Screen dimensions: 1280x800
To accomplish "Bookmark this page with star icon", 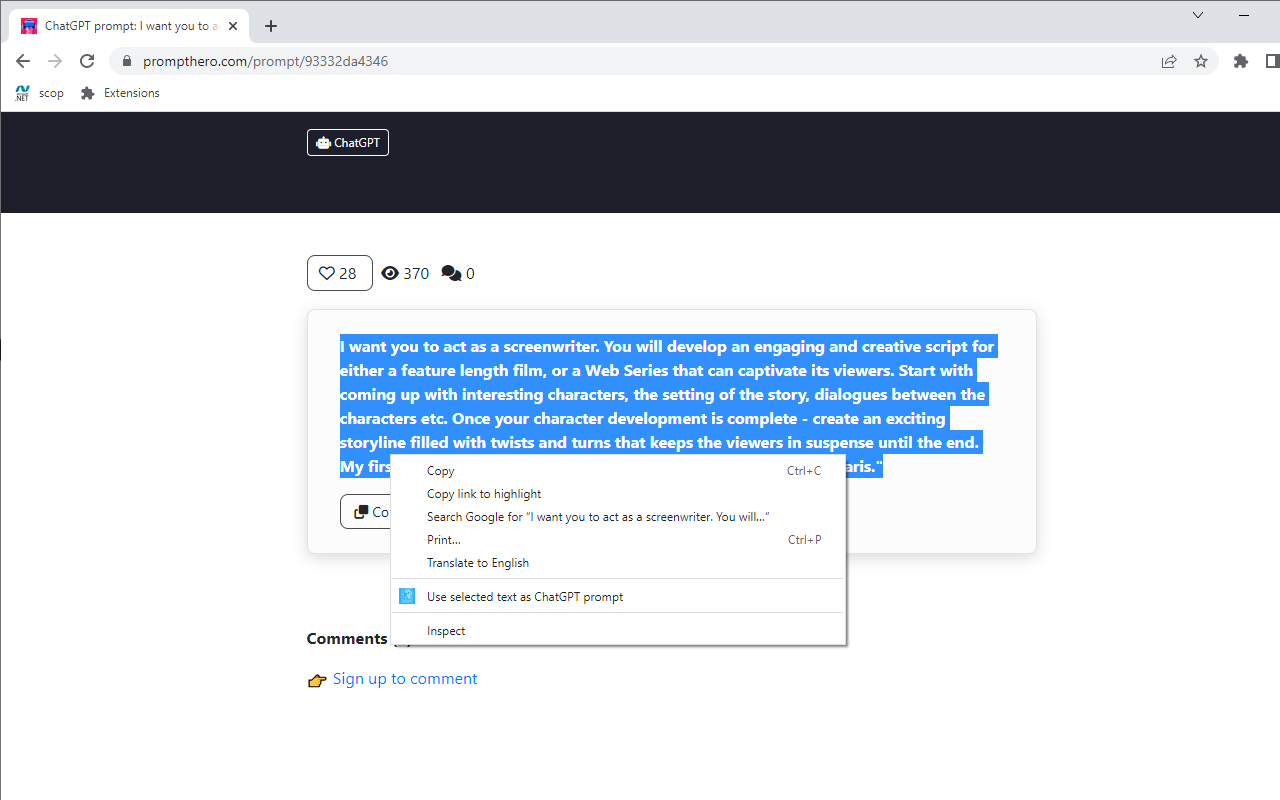I will point(1201,61).
